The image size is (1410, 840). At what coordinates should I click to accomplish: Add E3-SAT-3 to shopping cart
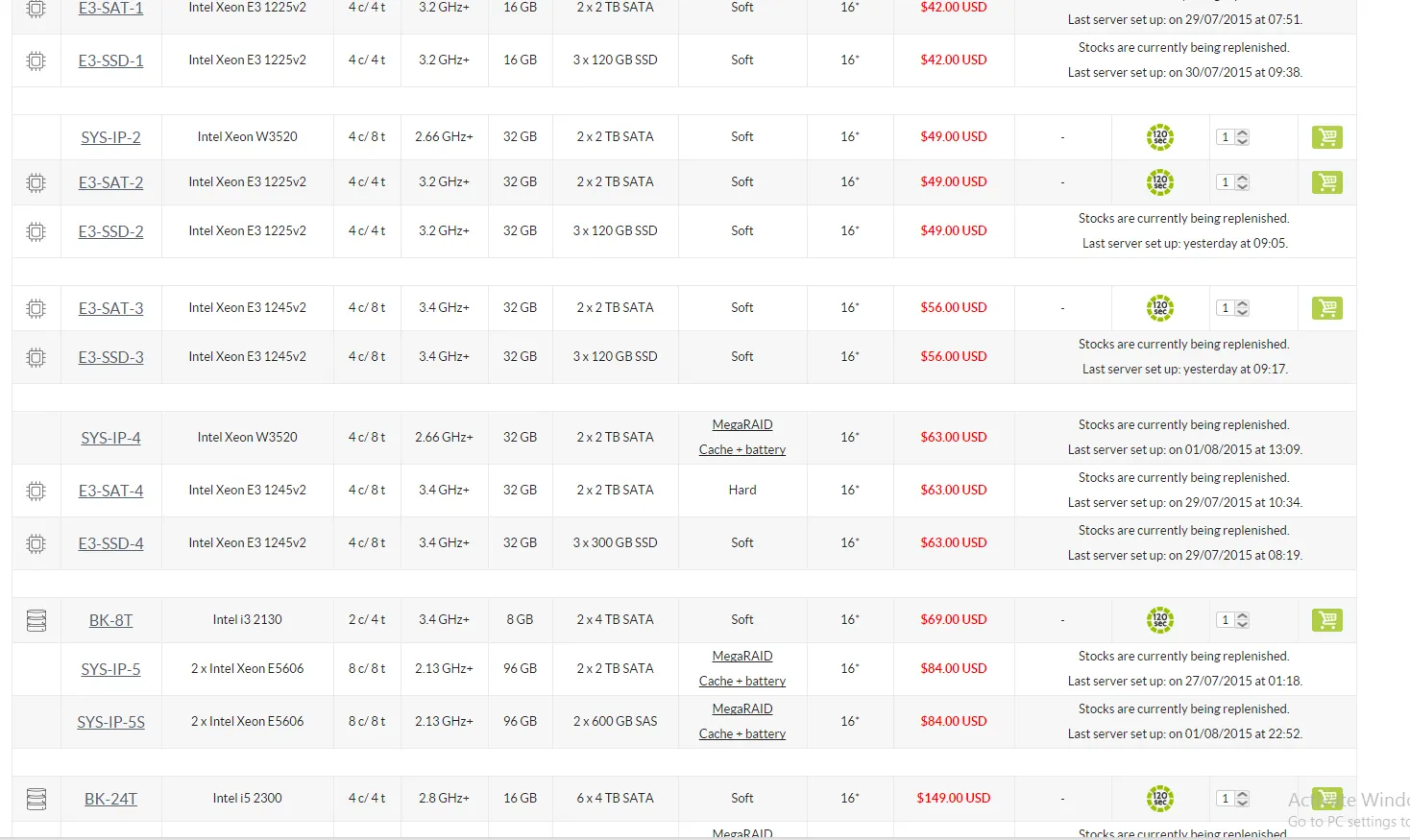pyautogui.click(x=1326, y=308)
